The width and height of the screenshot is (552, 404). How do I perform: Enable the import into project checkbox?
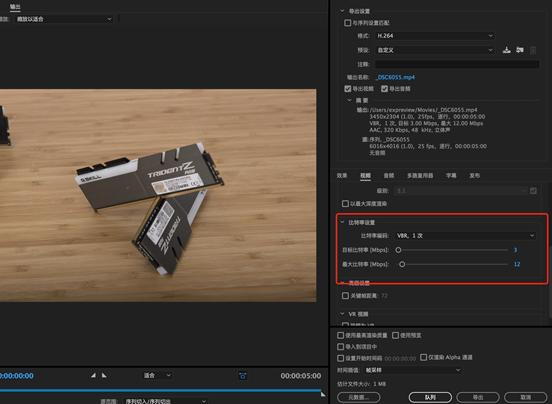click(x=340, y=347)
